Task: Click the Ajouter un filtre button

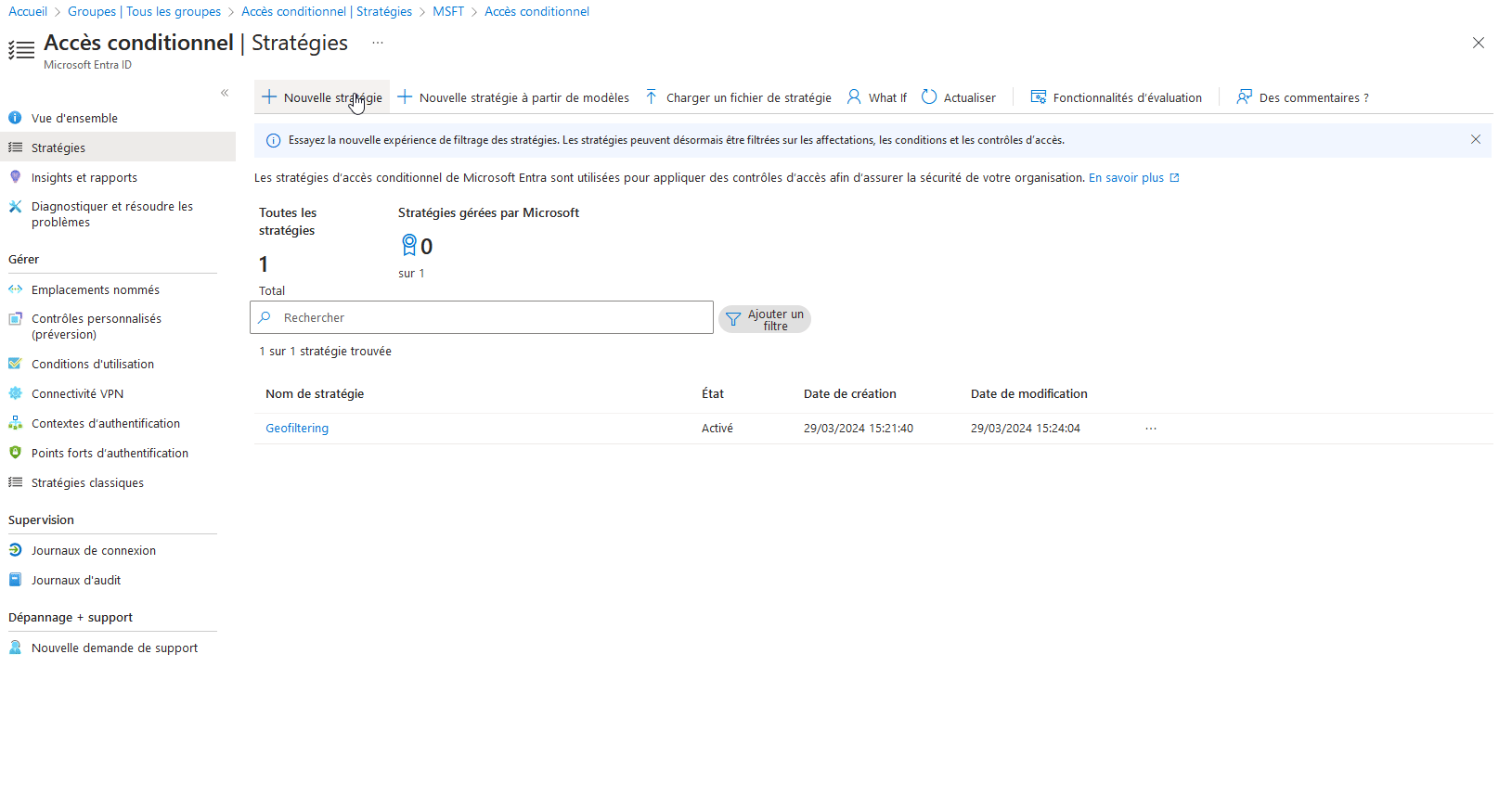Action: (x=765, y=319)
